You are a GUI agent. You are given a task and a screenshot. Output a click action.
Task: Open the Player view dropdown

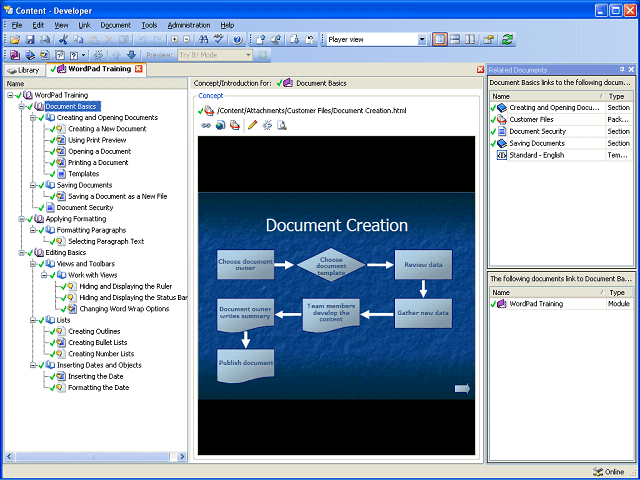coord(421,39)
